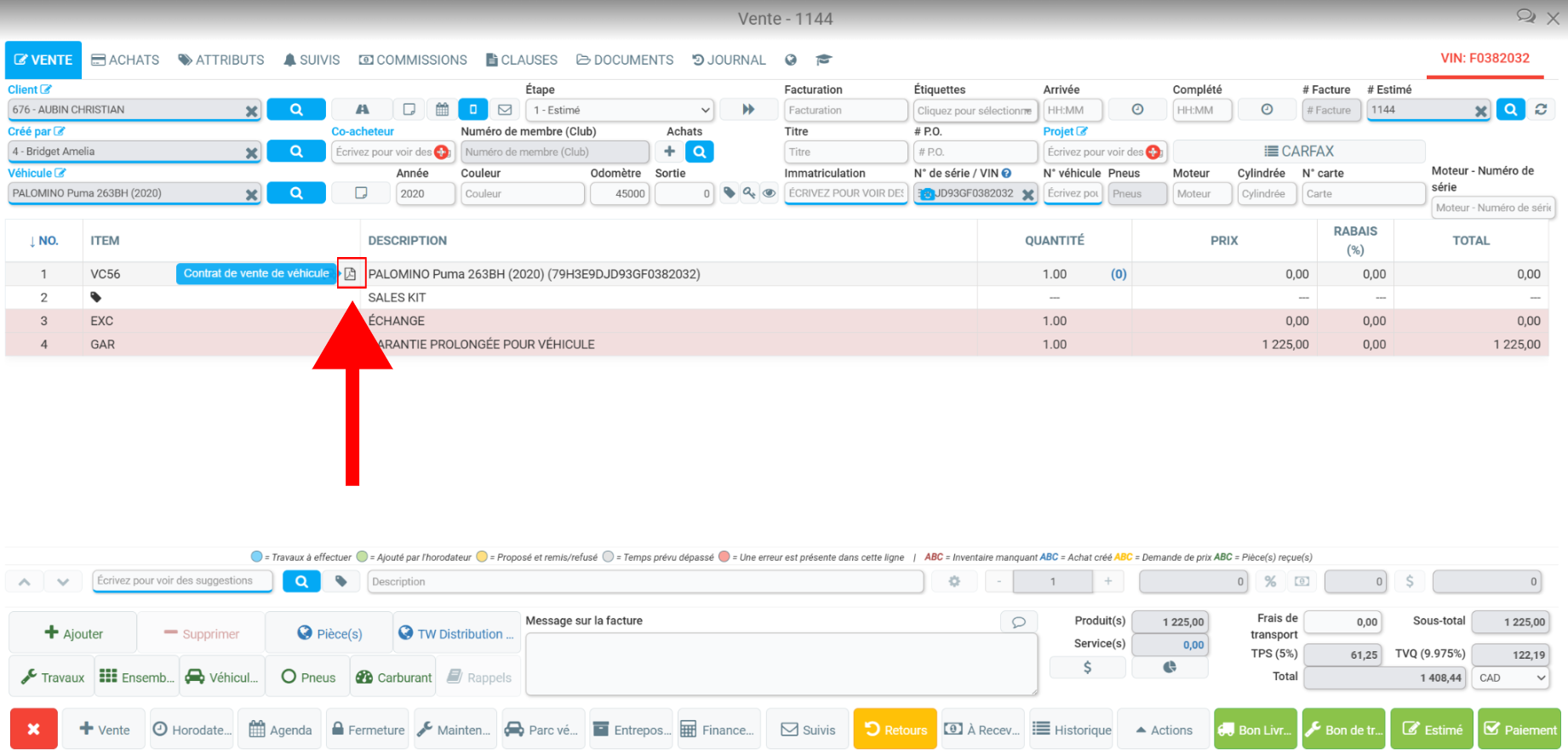The height and width of the screenshot is (755, 1568).
Task: Switch to the ATTRIBUTS tab
Action: coord(221,60)
